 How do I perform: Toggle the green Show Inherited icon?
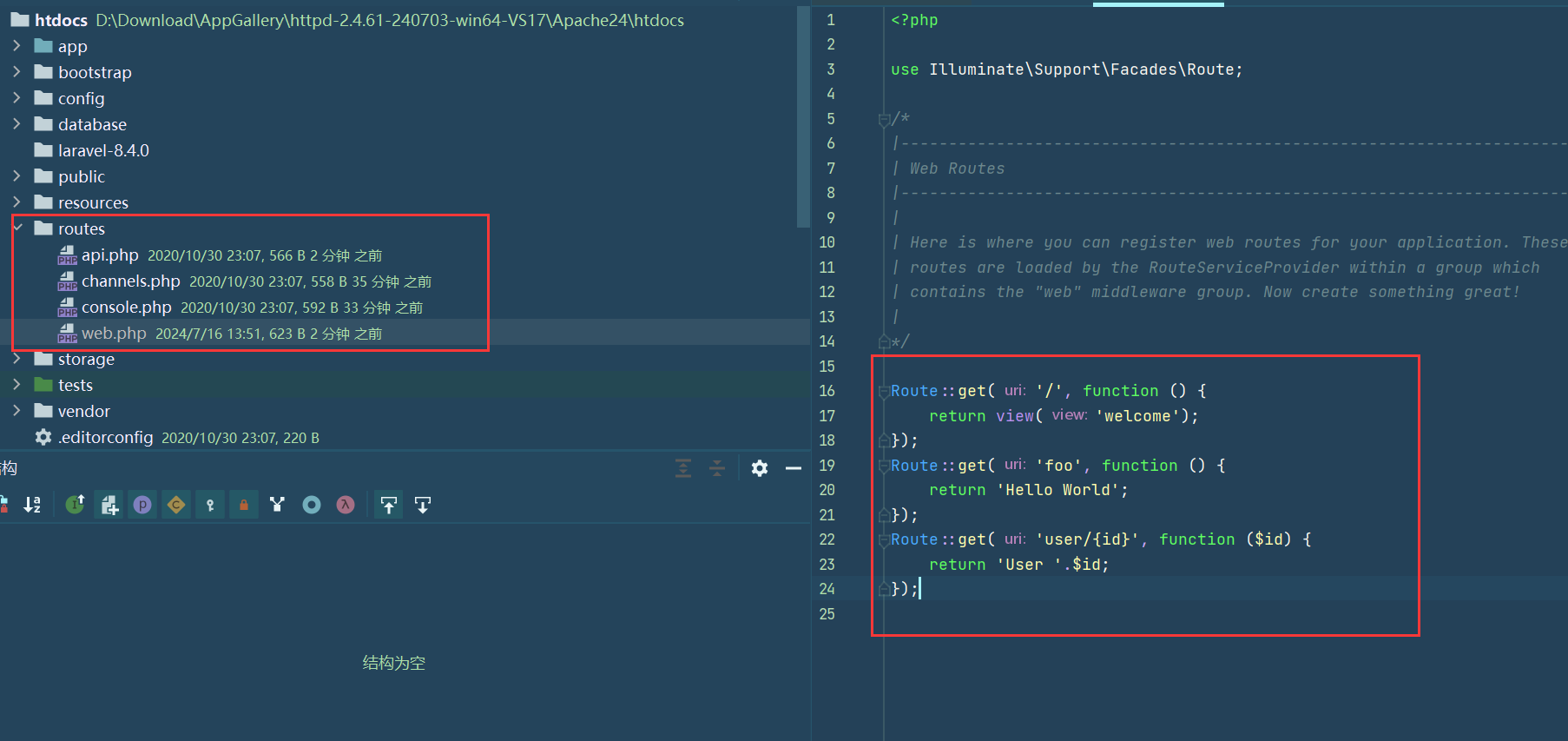coord(76,505)
